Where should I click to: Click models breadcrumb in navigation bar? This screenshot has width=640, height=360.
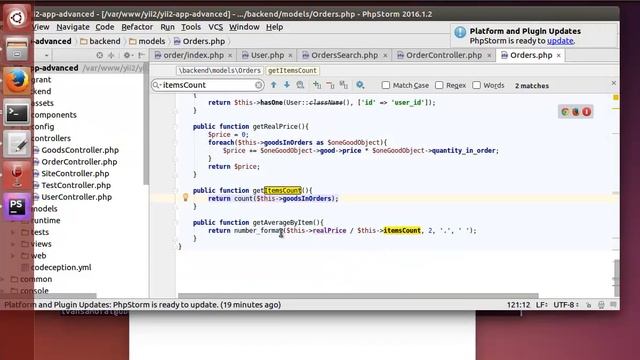[x=147, y=41]
